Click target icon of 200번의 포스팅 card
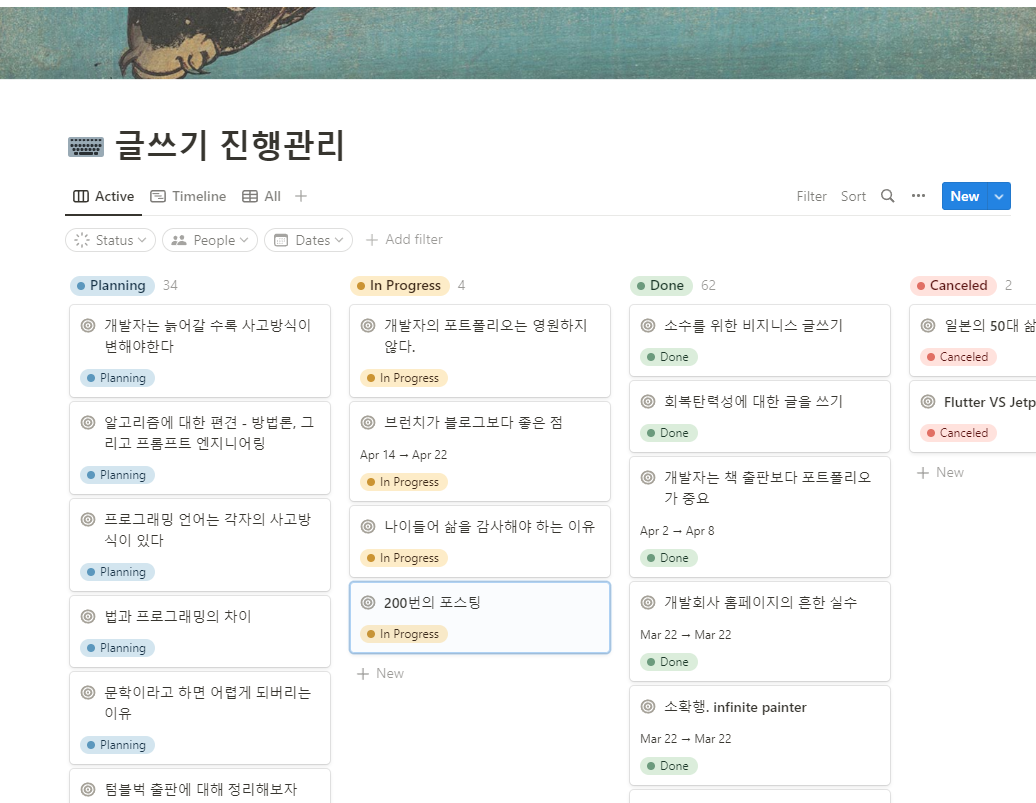 point(368,602)
